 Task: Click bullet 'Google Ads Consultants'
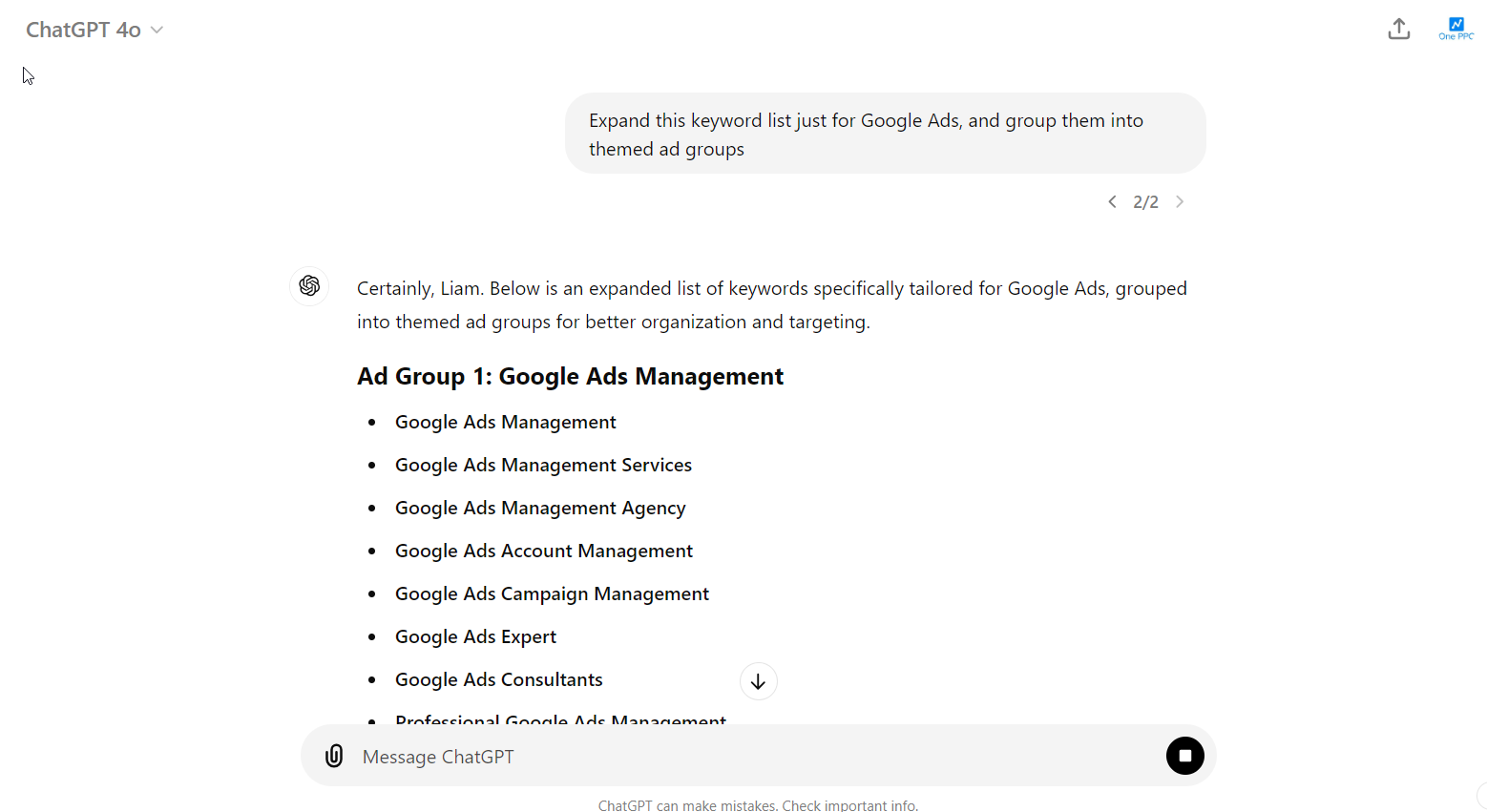pos(499,679)
